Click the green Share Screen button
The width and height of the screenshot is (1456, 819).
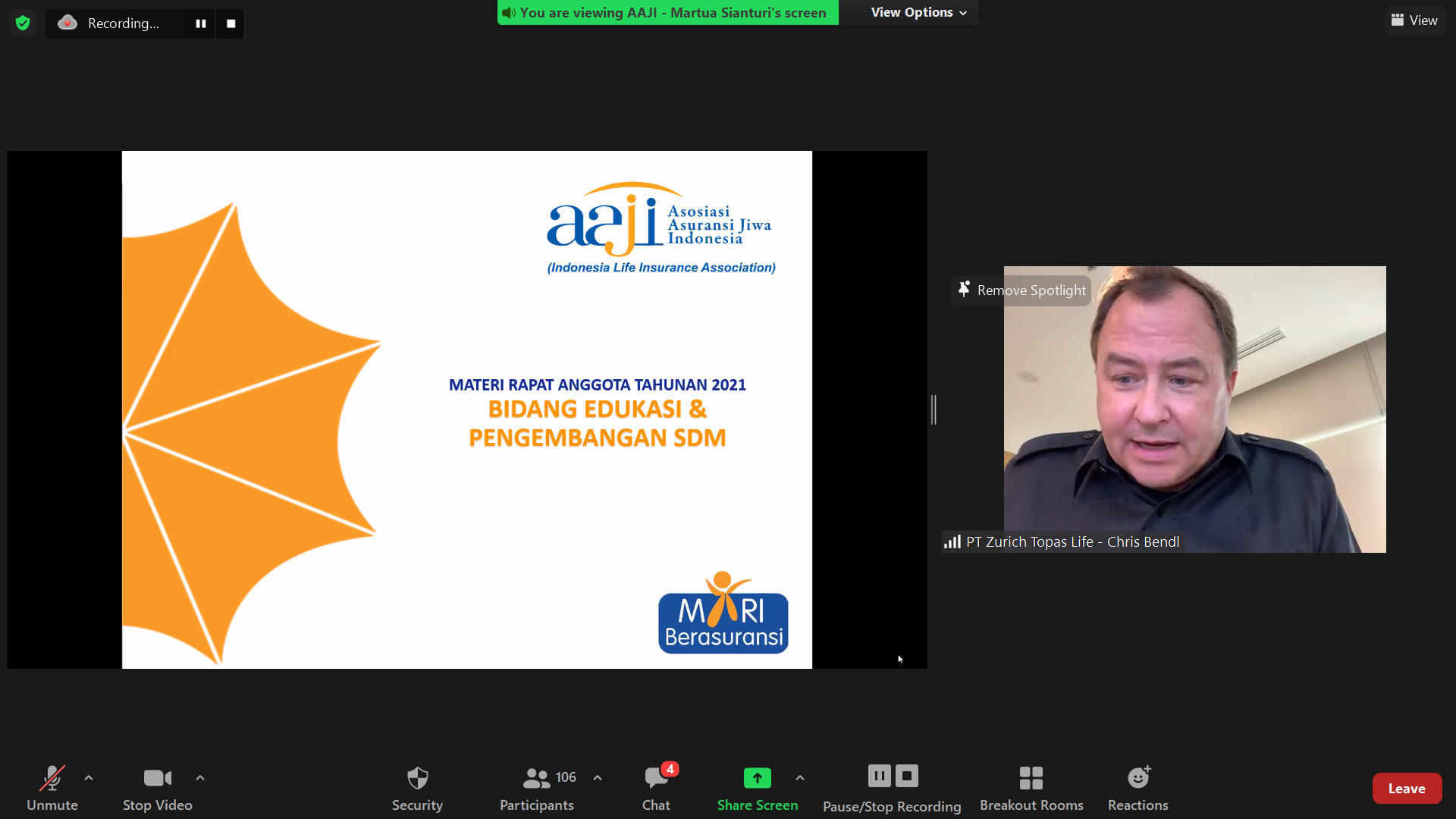[x=758, y=789]
